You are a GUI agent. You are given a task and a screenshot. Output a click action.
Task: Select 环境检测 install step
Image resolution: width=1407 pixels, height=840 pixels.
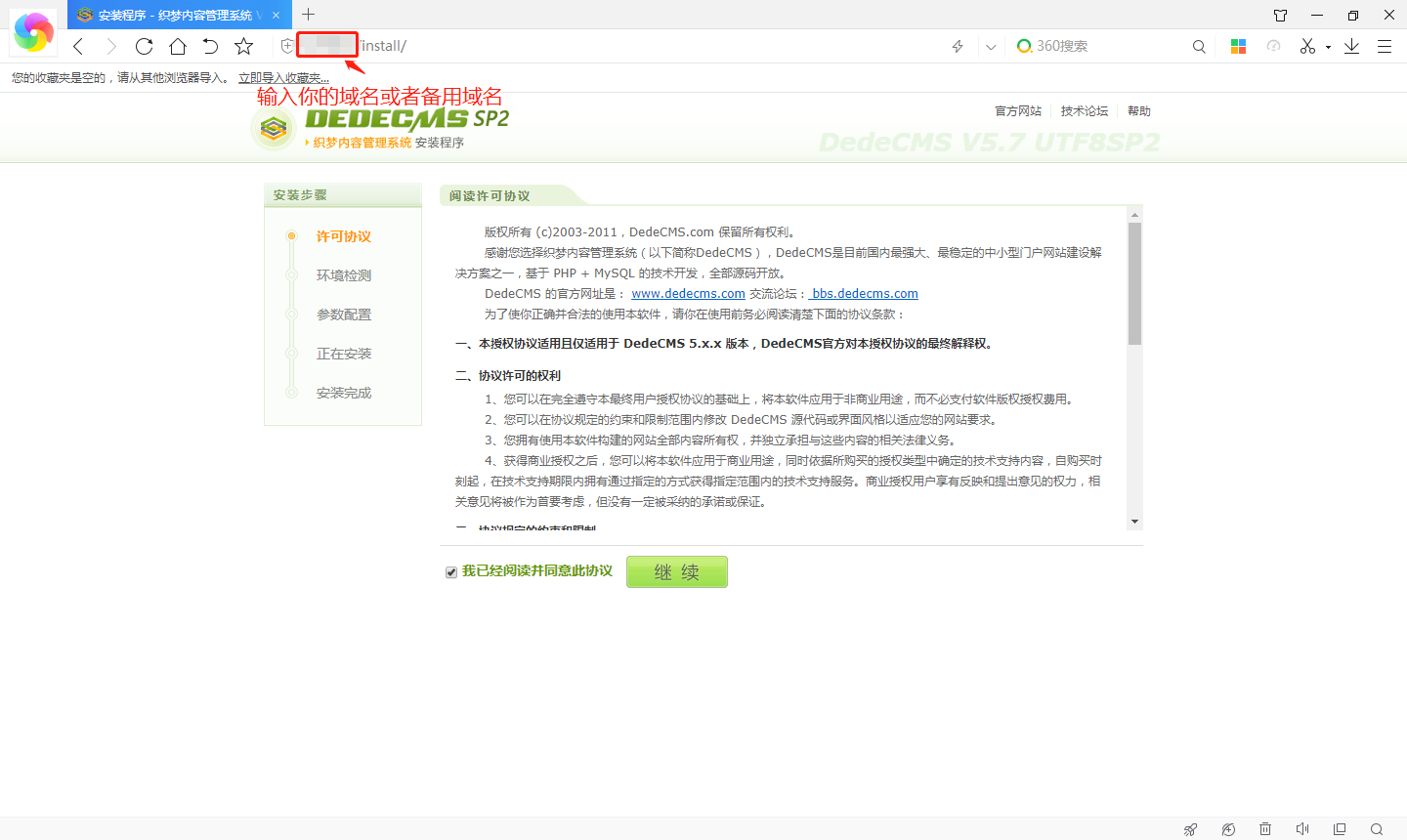click(x=344, y=275)
